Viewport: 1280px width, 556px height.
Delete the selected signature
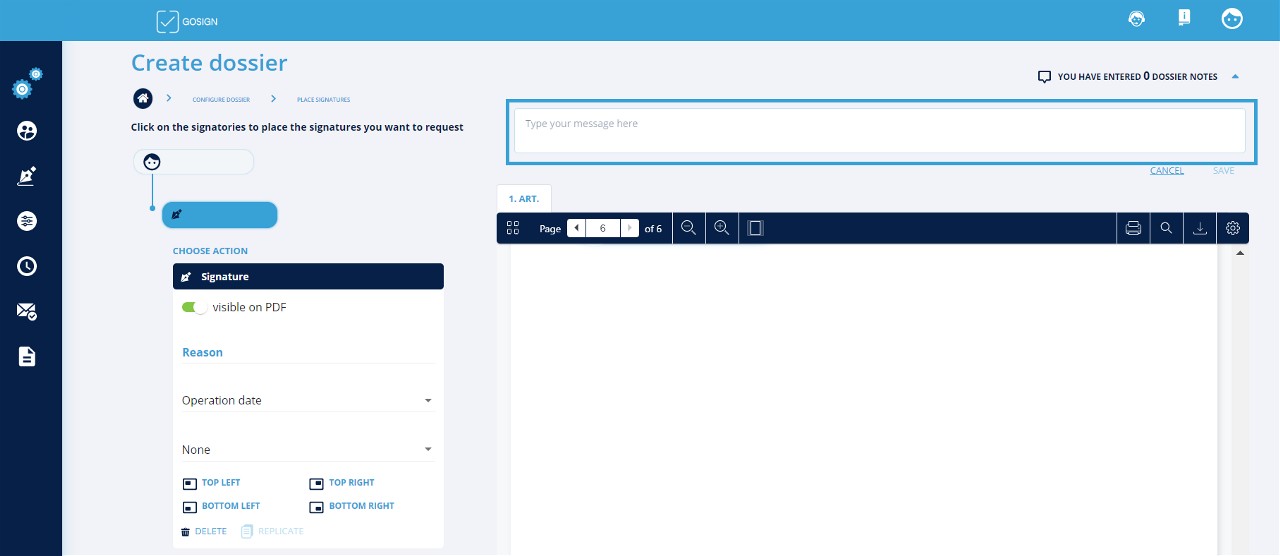point(204,531)
